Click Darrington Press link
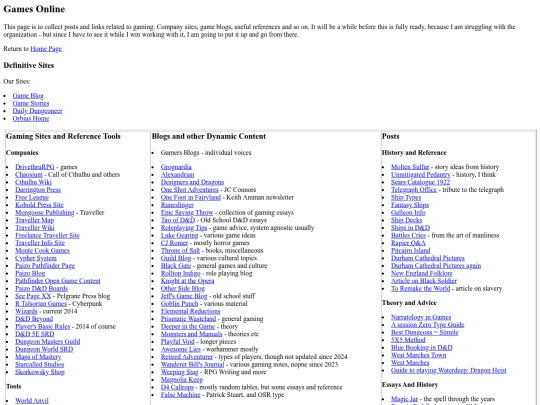Viewport: 540px width, 405px height. click(x=38, y=190)
